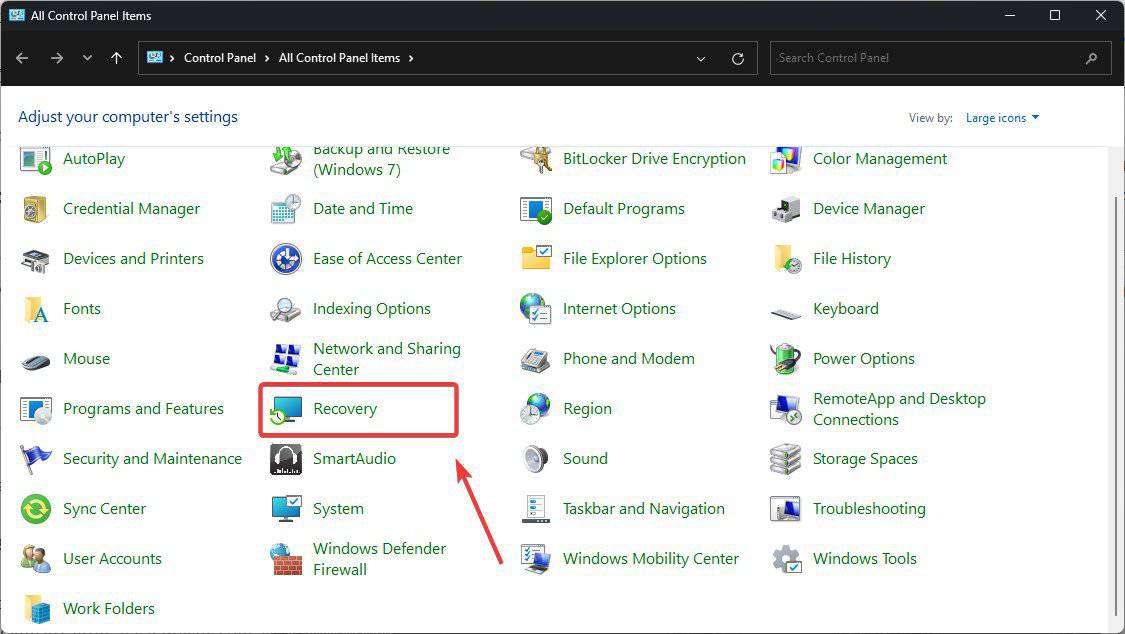
Task: Click the Windows Mobility Center icon
Action: click(x=536, y=559)
